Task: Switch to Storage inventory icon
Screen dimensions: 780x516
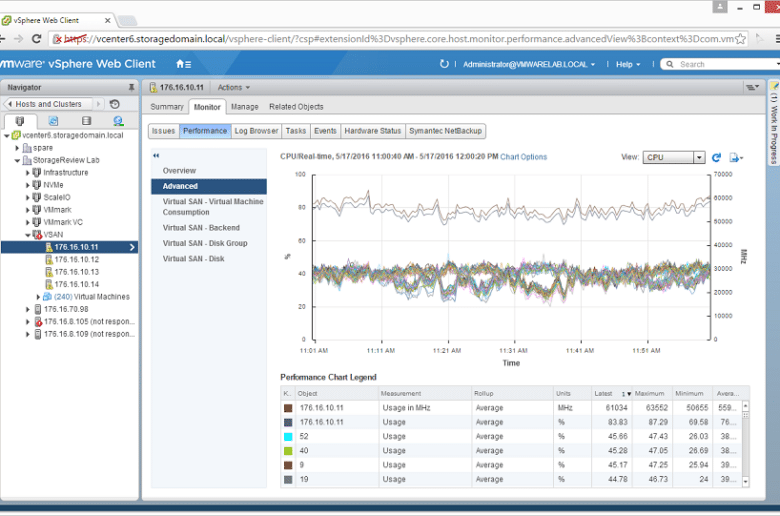Action: [x=86, y=121]
